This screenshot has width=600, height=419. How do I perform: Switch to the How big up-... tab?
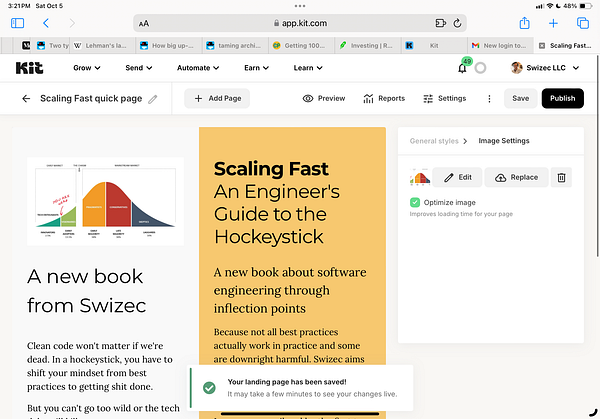click(x=168, y=46)
